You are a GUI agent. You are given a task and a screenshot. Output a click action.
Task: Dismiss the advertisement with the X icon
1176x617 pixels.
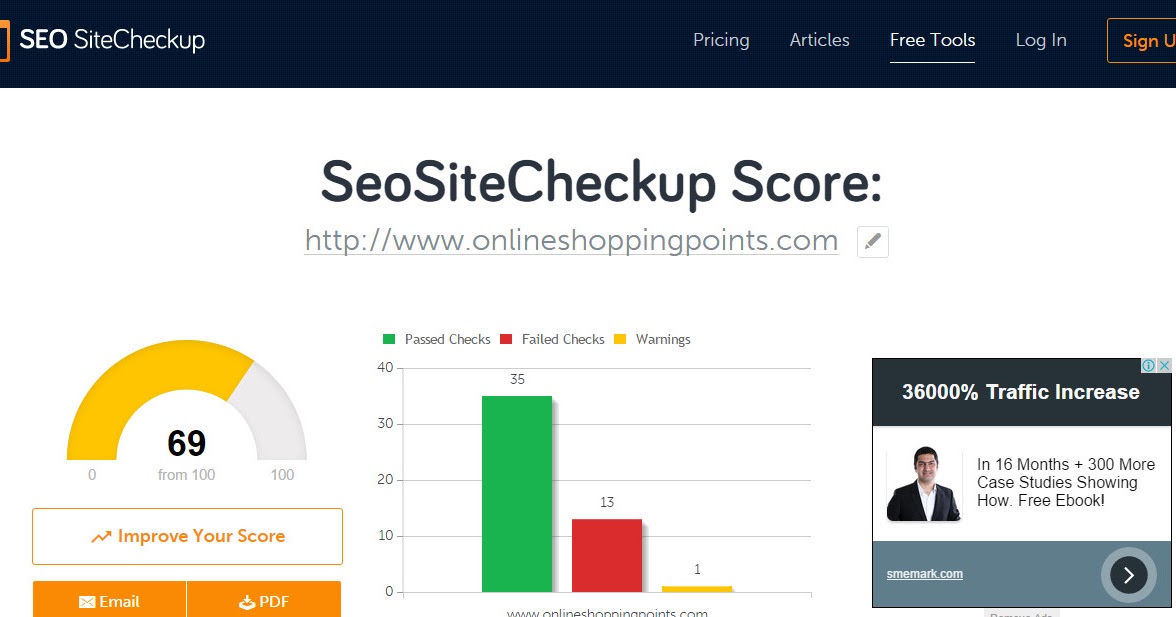pyautogui.click(x=1166, y=366)
